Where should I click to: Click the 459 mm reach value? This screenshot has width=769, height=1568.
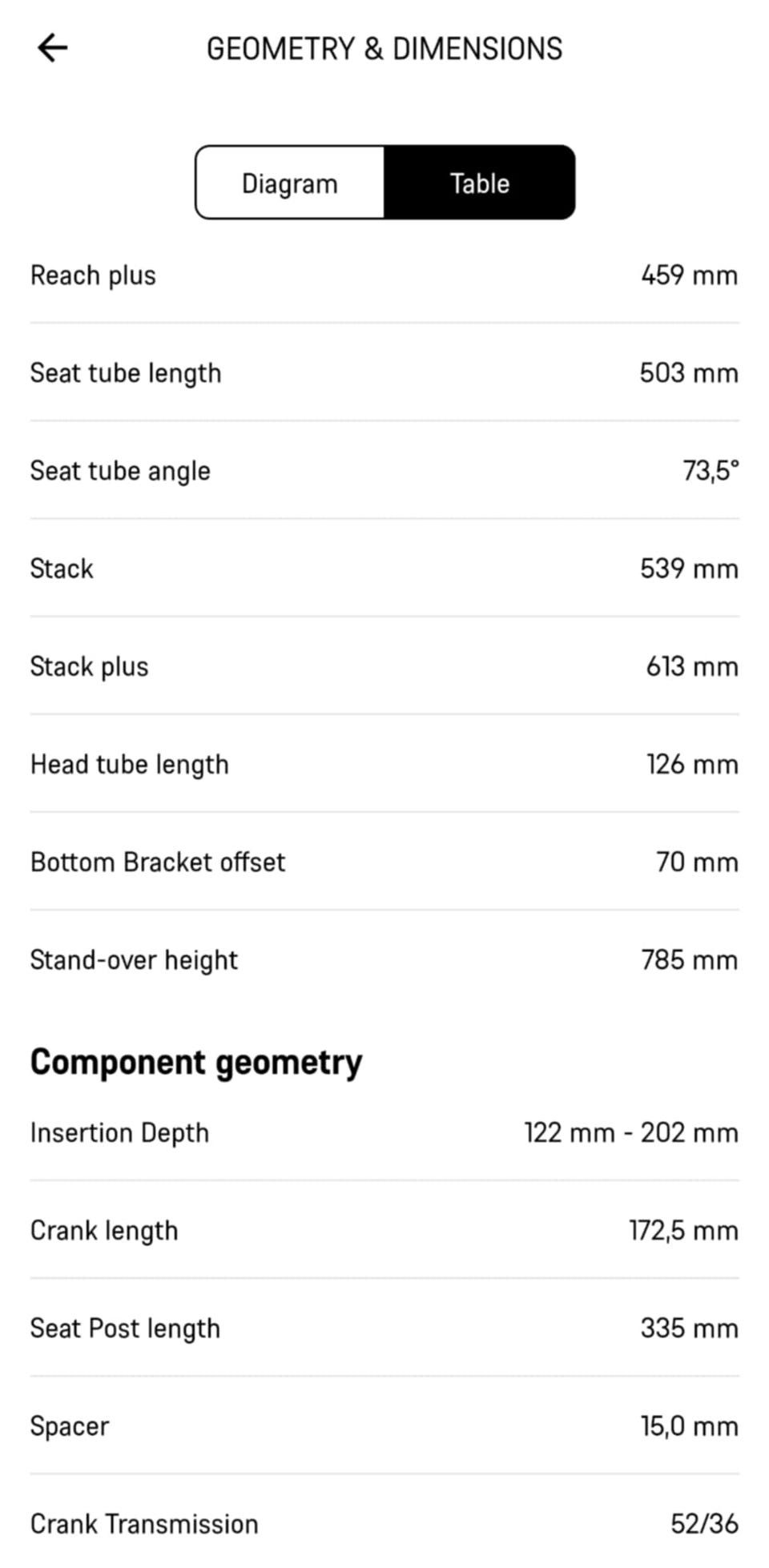(689, 275)
